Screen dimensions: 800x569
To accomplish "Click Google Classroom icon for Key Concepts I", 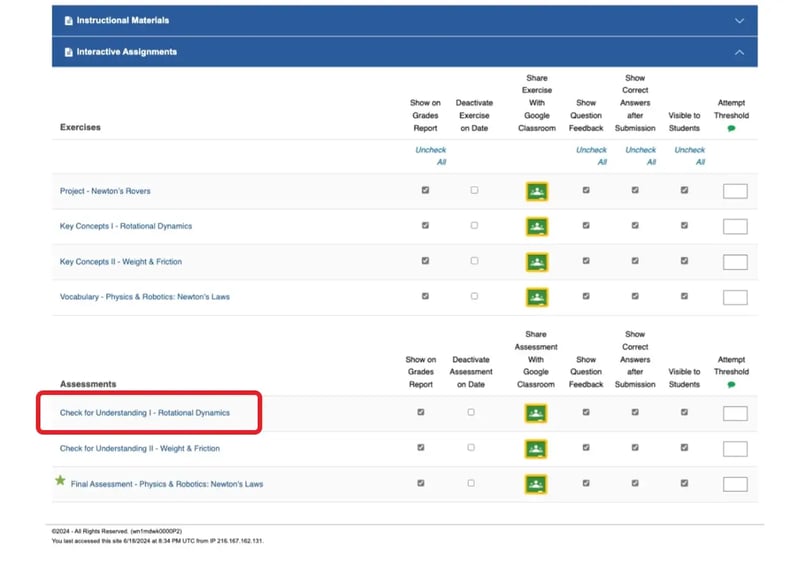I will pyautogui.click(x=537, y=227).
